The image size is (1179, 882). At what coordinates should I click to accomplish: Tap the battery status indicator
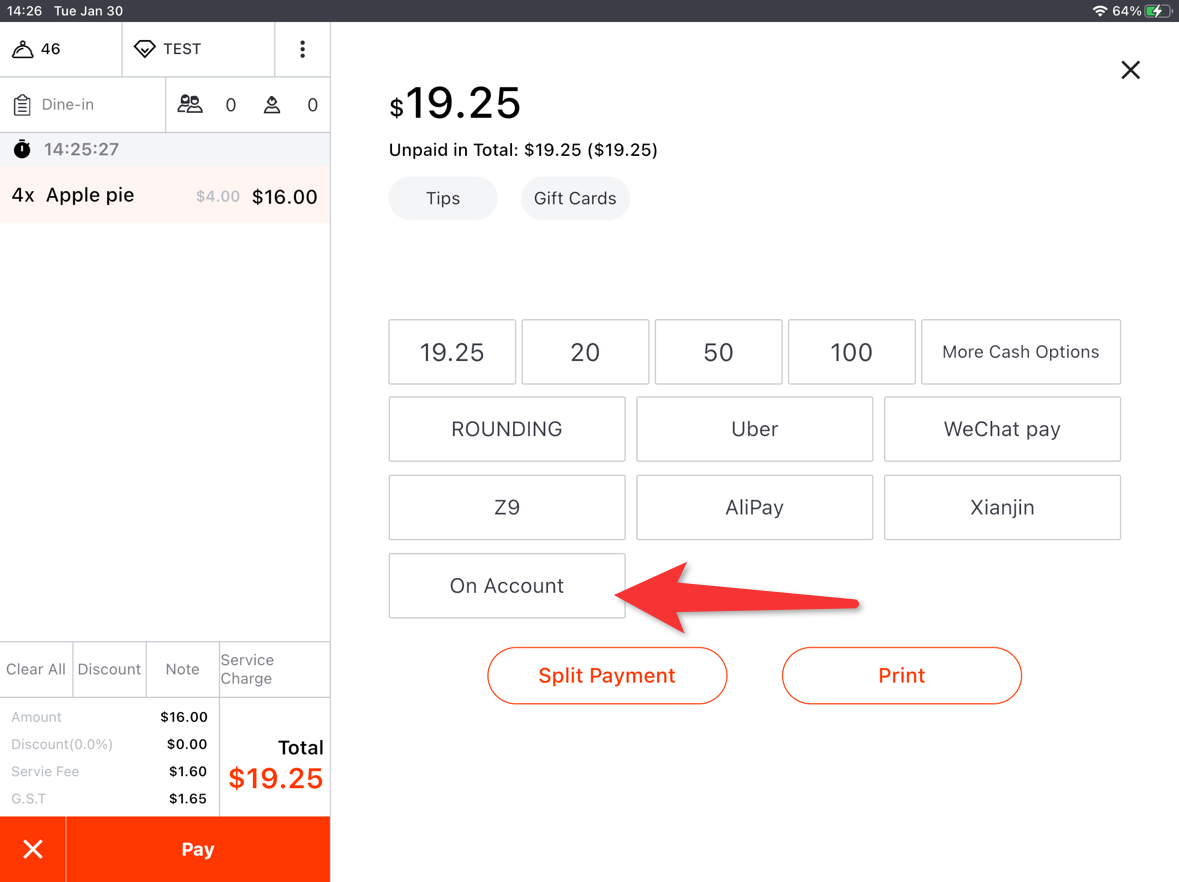click(1156, 11)
